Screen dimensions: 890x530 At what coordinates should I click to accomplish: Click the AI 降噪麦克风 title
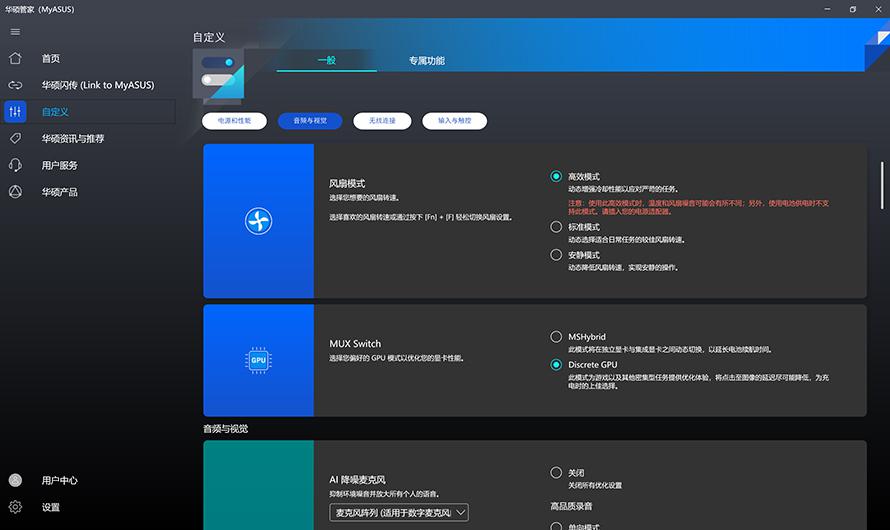pyautogui.click(x=358, y=479)
